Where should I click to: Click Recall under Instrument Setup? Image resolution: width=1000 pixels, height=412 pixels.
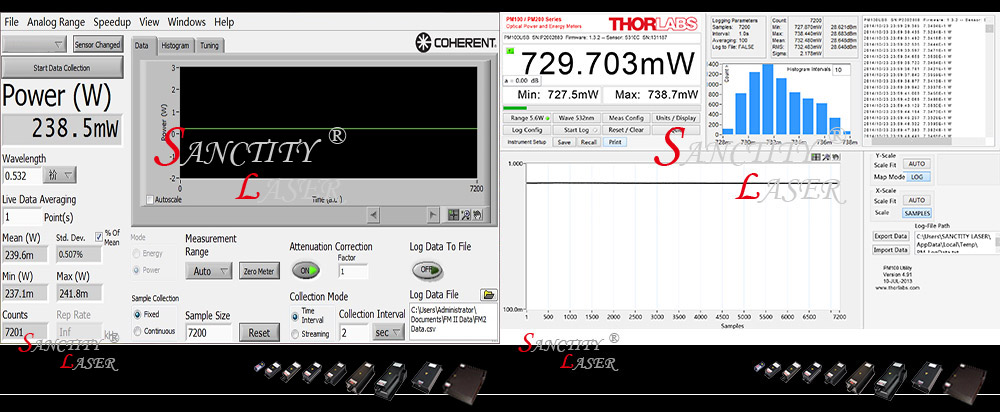(588, 142)
